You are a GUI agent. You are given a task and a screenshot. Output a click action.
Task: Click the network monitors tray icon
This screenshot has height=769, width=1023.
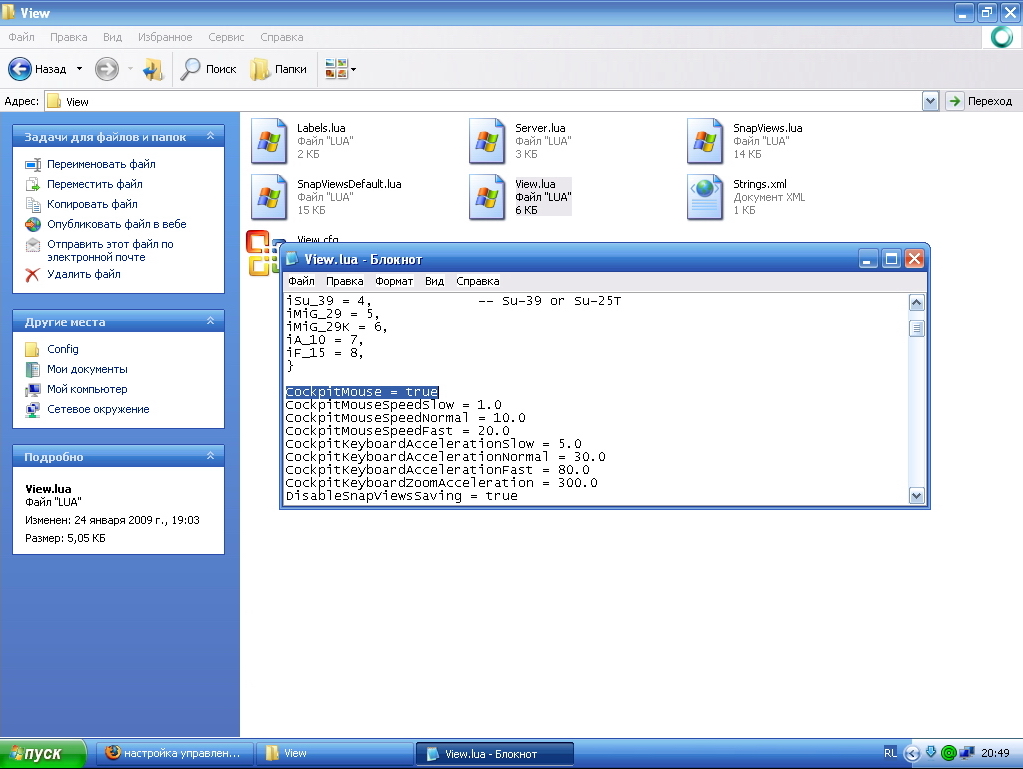click(967, 753)
